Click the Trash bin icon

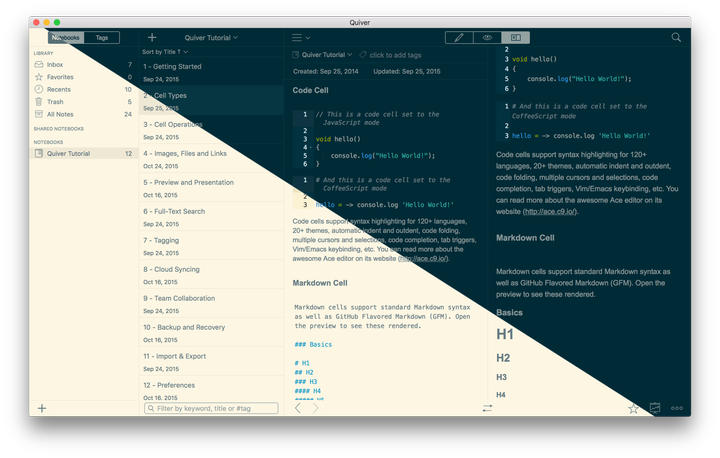39,102
